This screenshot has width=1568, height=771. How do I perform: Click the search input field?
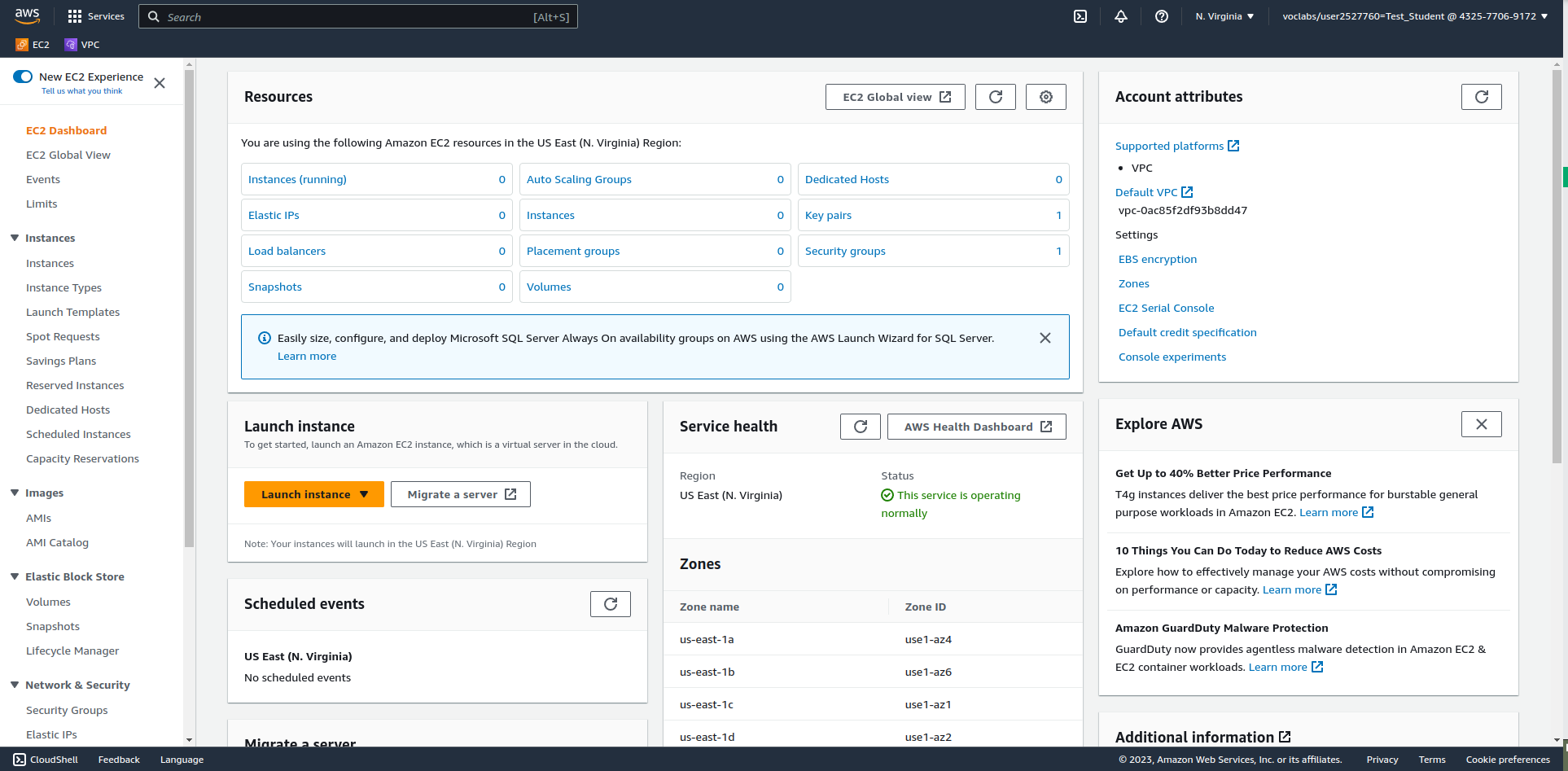tap(358, 16)
